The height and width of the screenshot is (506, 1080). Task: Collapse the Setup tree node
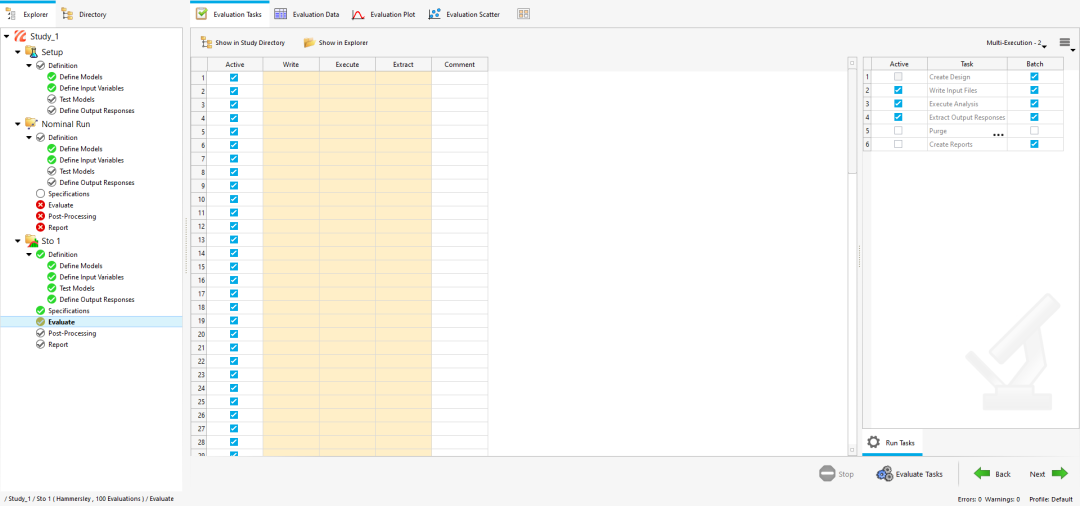click(18, 52)
